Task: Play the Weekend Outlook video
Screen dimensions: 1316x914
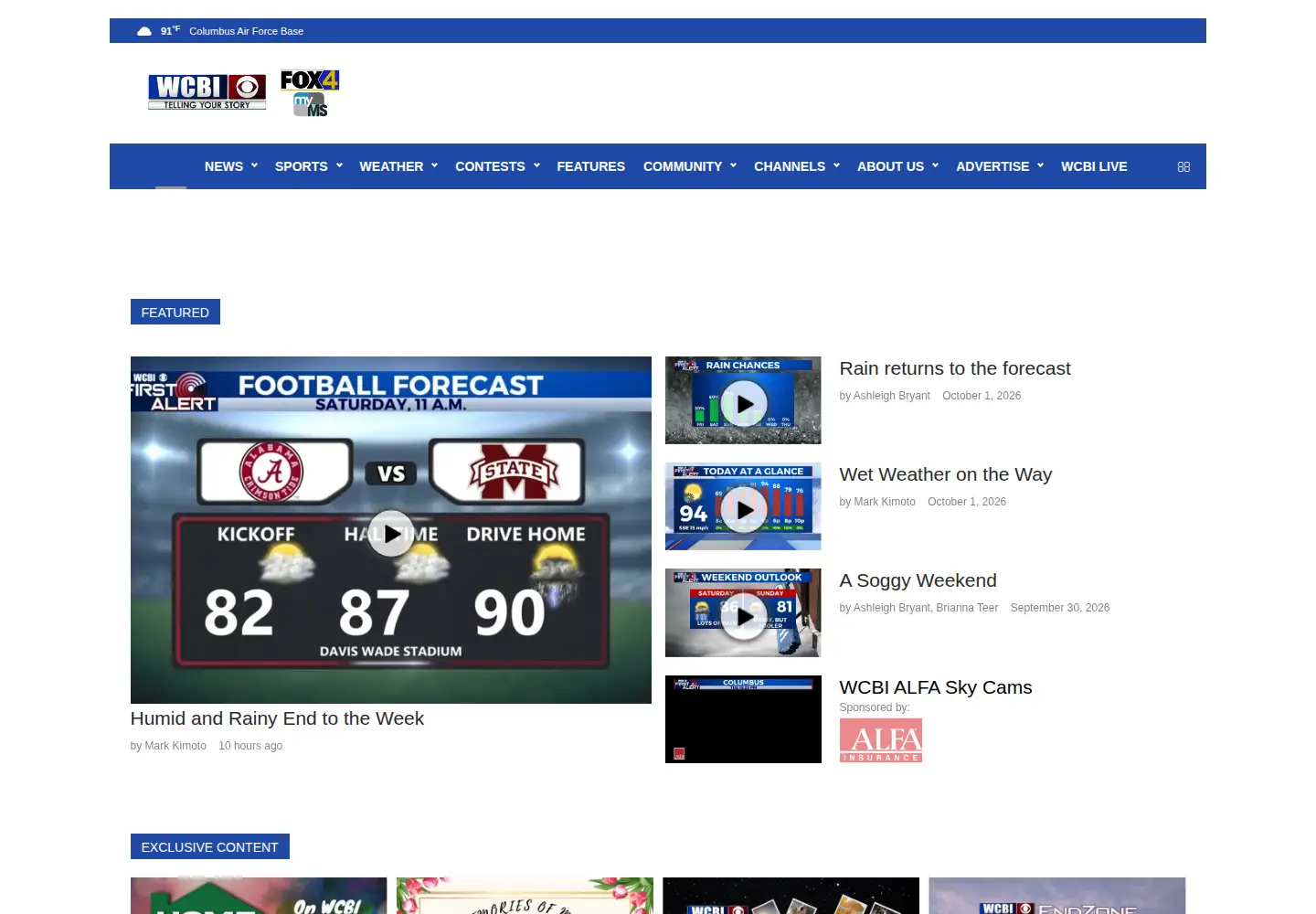Action: 743,615
